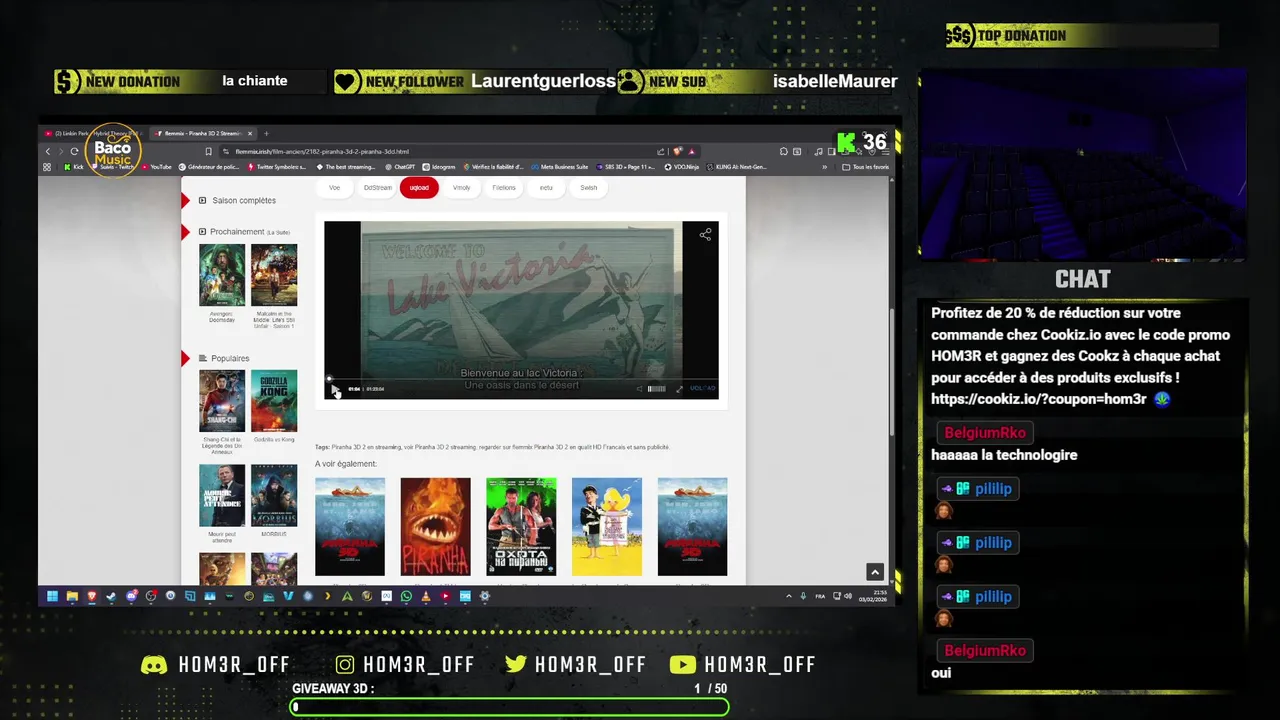Select the Vmoly server tab
The image size is (1280, 720).
tap(461, 187)
